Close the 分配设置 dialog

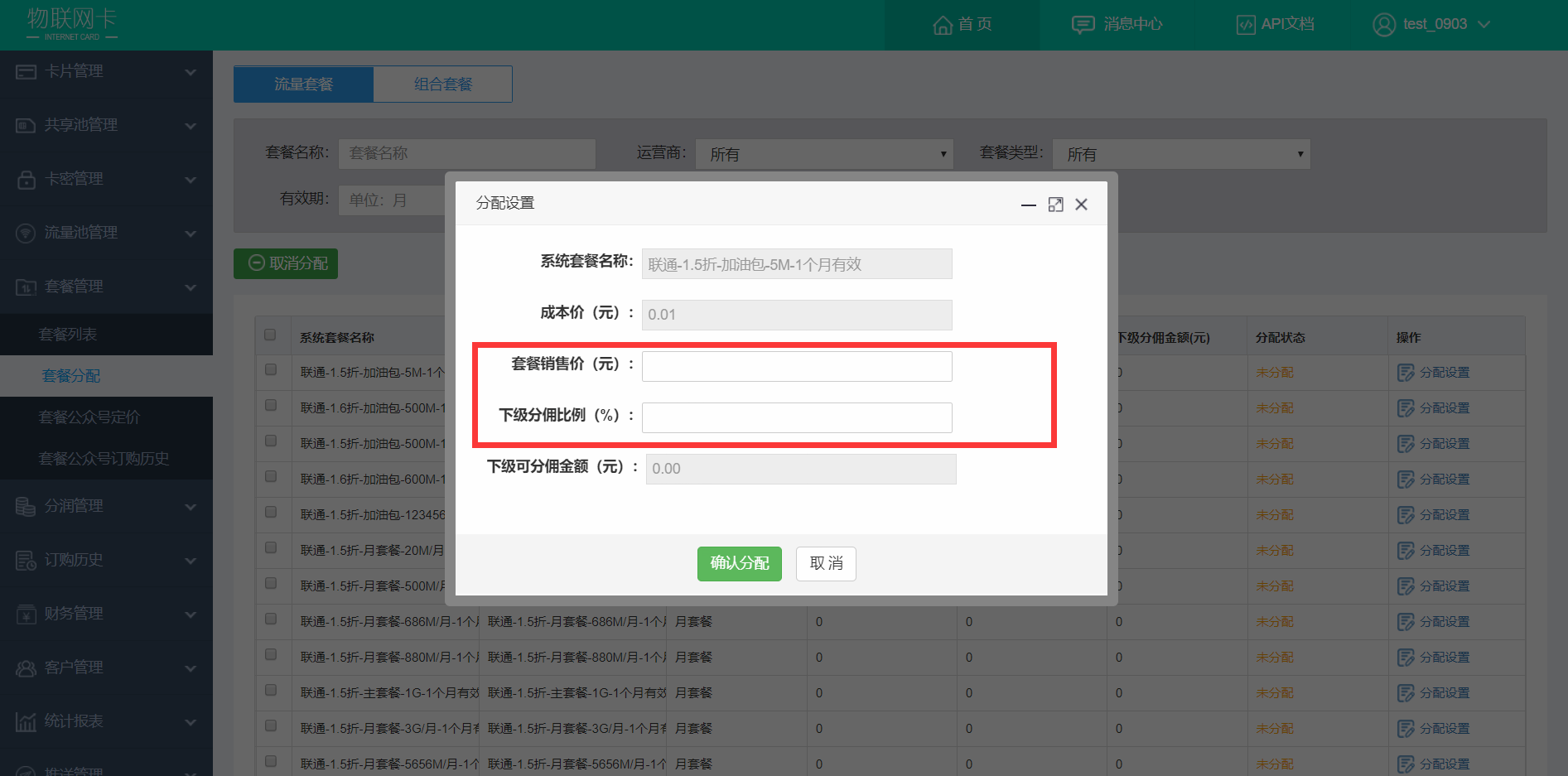[1081, 205]
